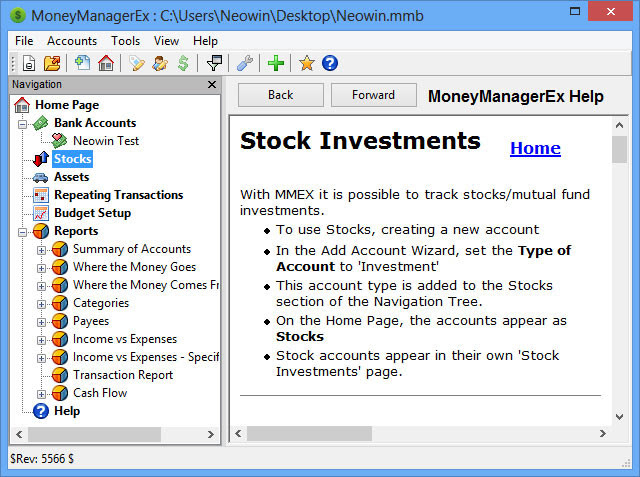640x477 pixels.
Task: Select Stocks in the navigation tree
Action: pos(73,159)
